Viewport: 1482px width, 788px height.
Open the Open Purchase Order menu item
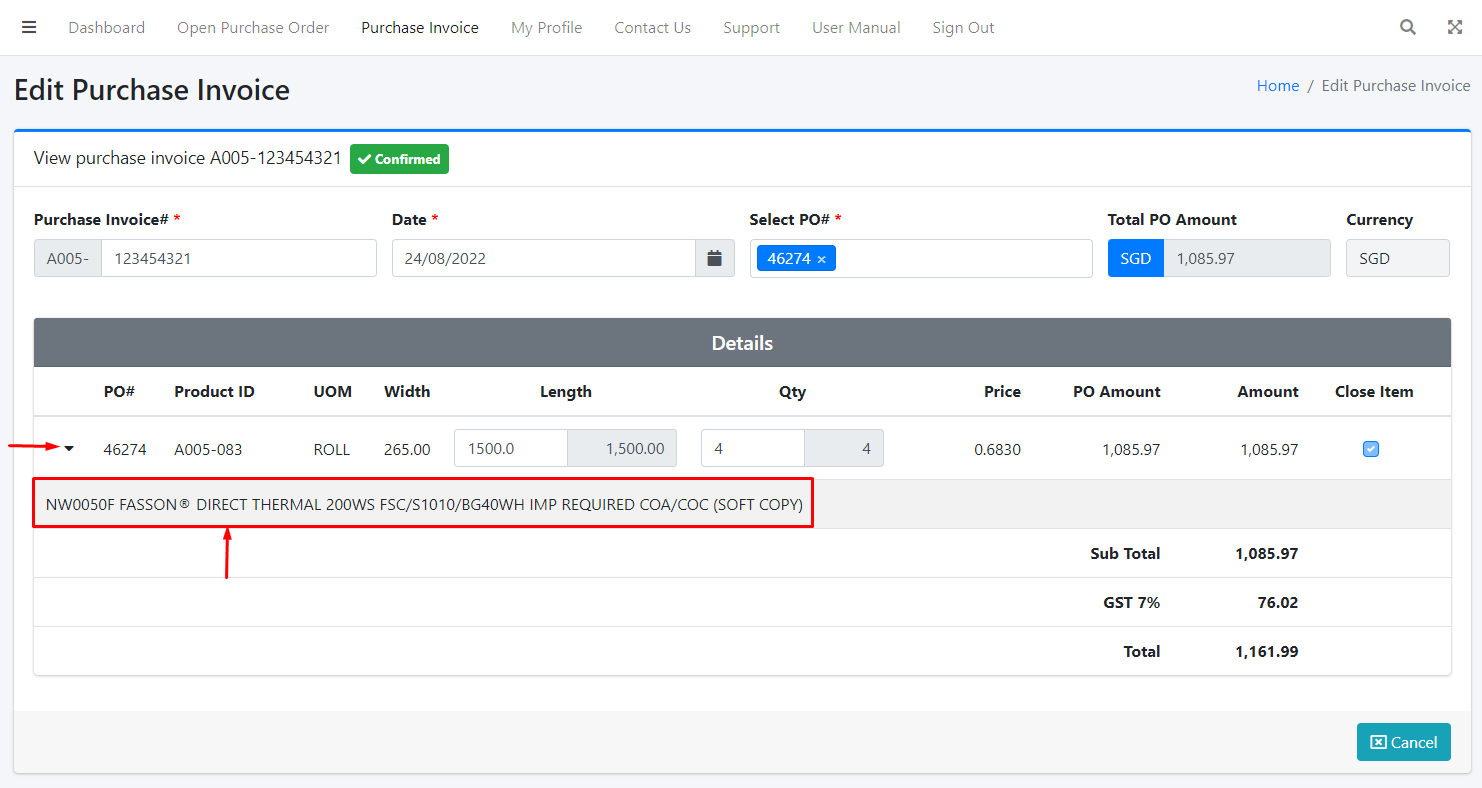[253, 28]
